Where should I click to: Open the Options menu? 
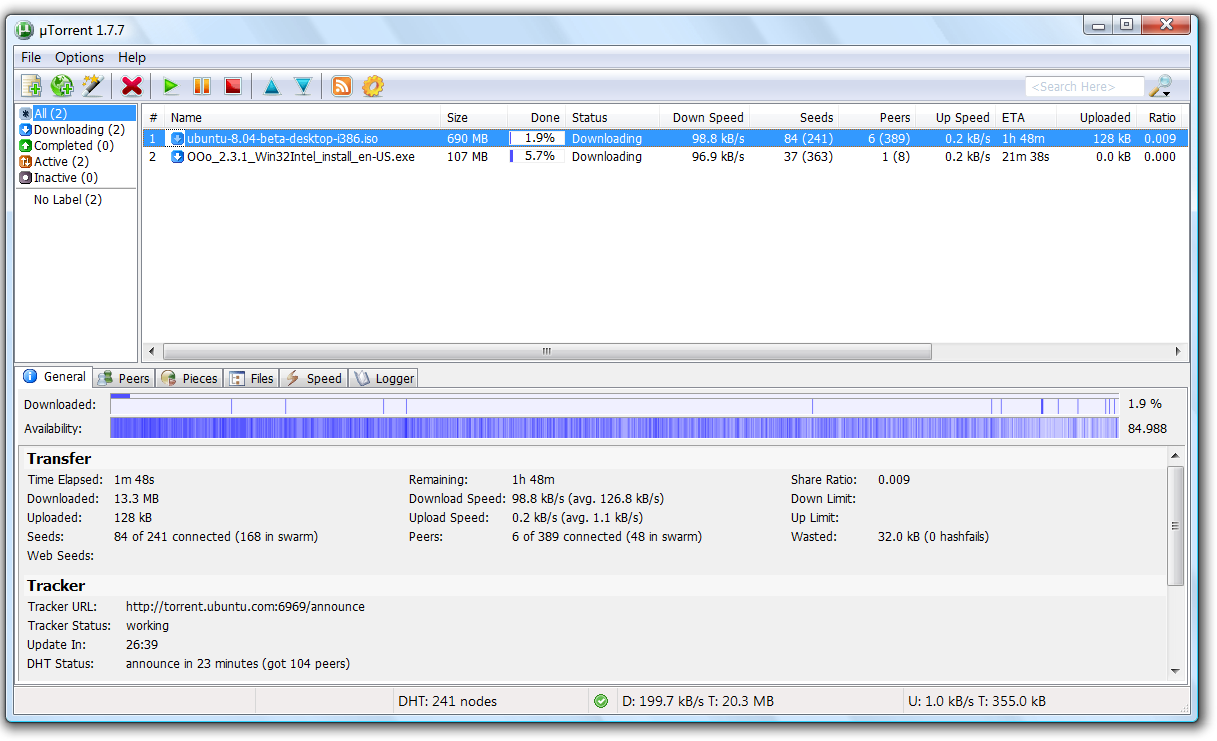(79, 57)
